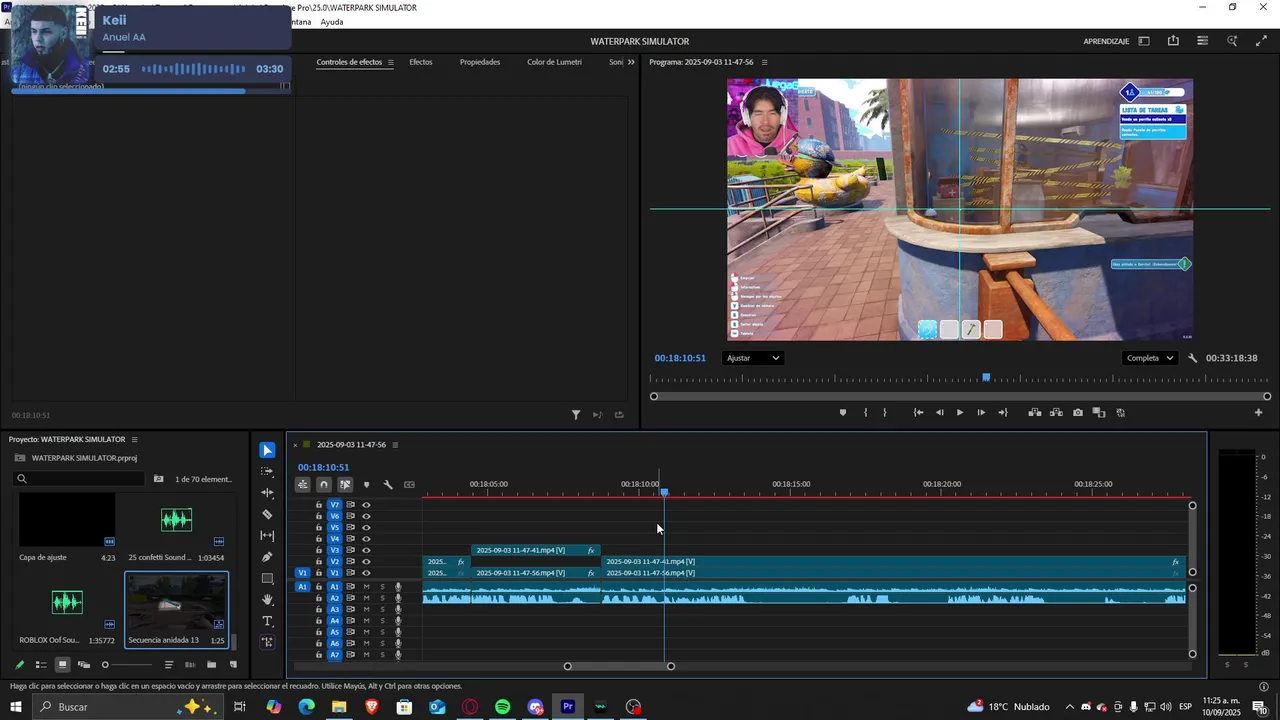The image size is (1280, 720).
Task: Switch Project panel to freeform view
Action: pos(84,665)
